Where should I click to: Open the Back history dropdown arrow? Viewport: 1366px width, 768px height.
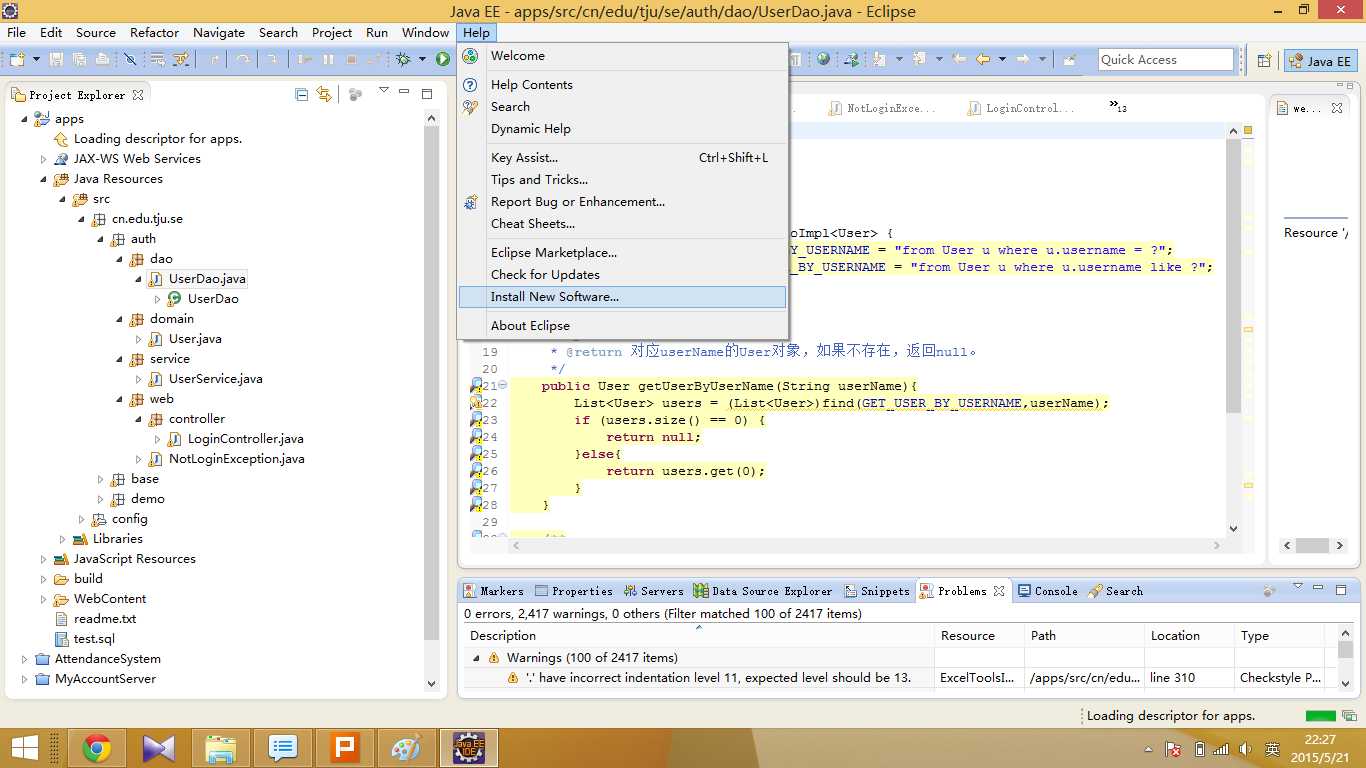[x=1001, y=60]
